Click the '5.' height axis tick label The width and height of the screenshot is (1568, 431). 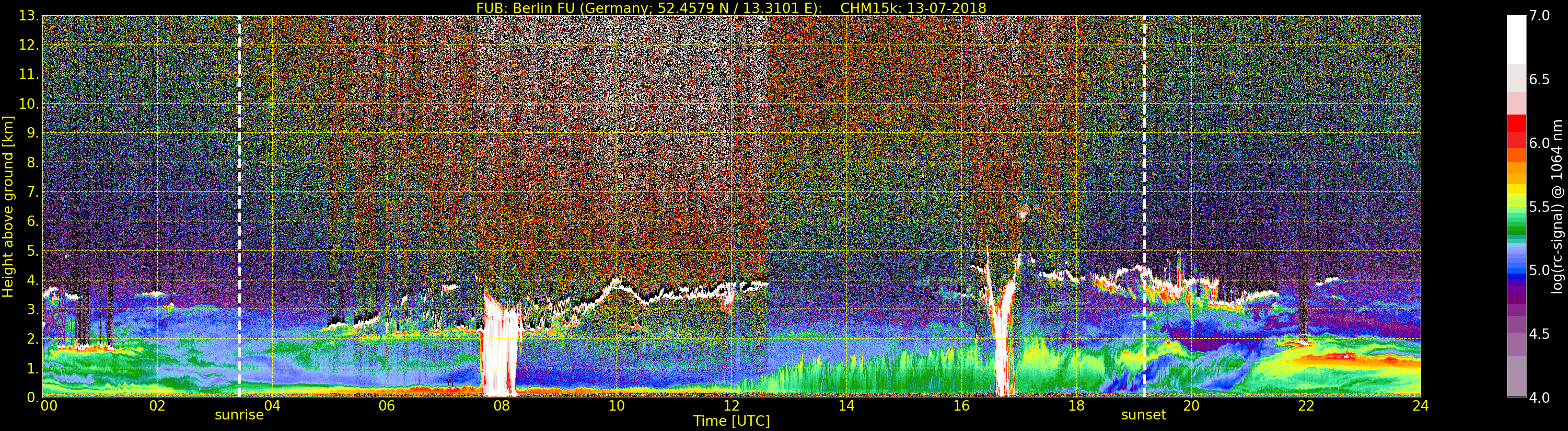tap(32, 251)
